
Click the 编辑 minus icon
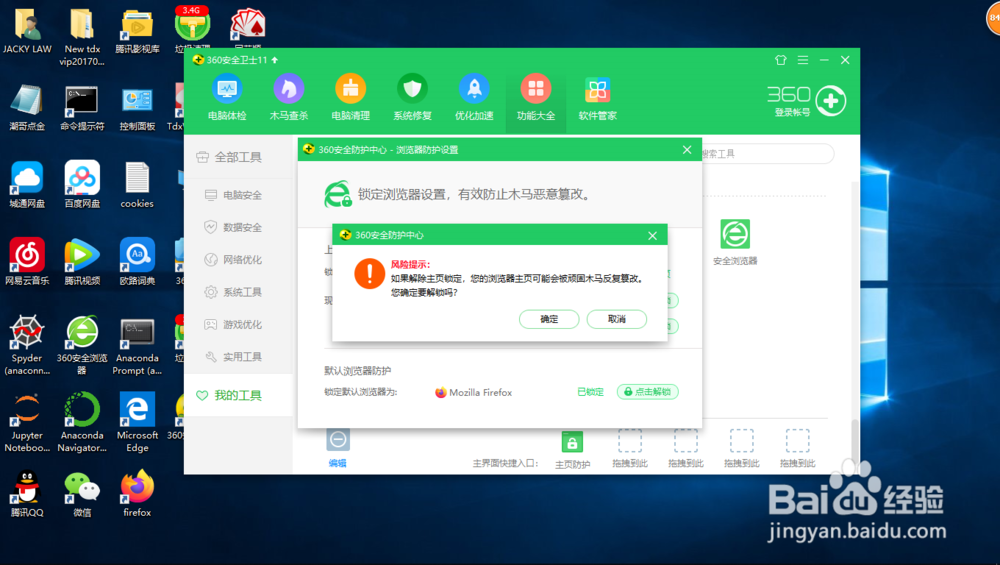pyautogui.click(x=338, y=440)
